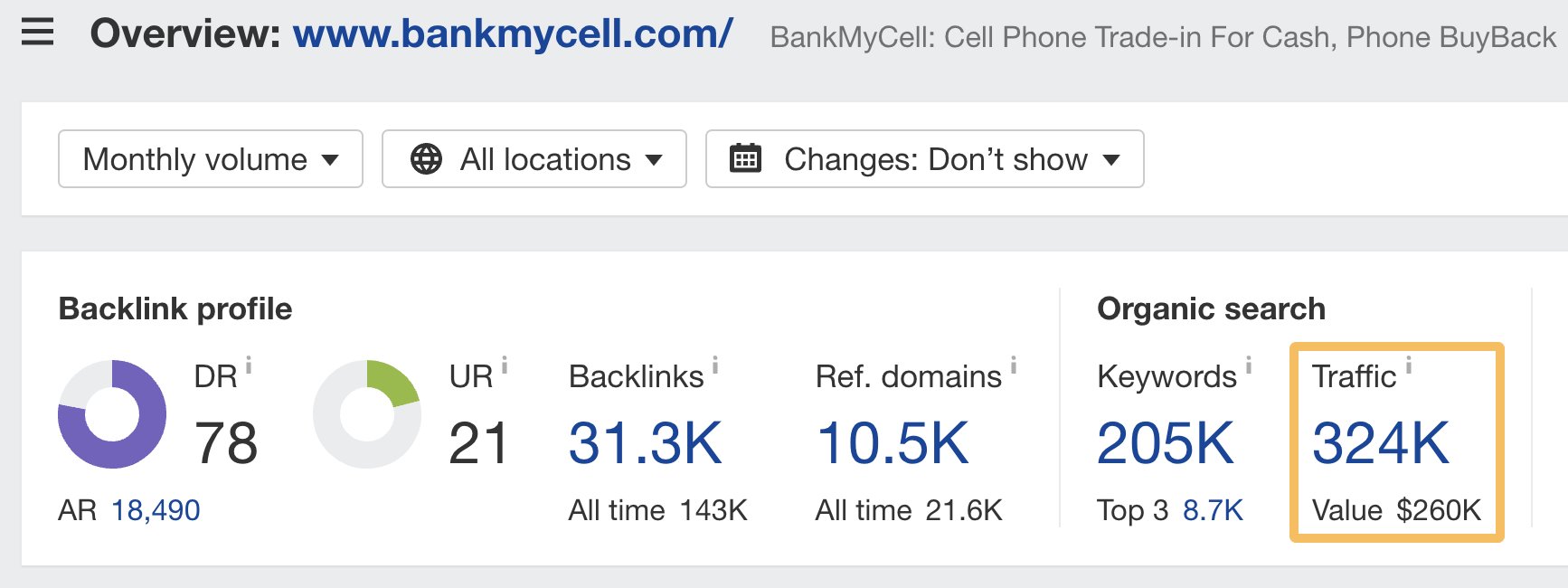Open the Changes: Don't show dropdown

(x=924, y=159)
